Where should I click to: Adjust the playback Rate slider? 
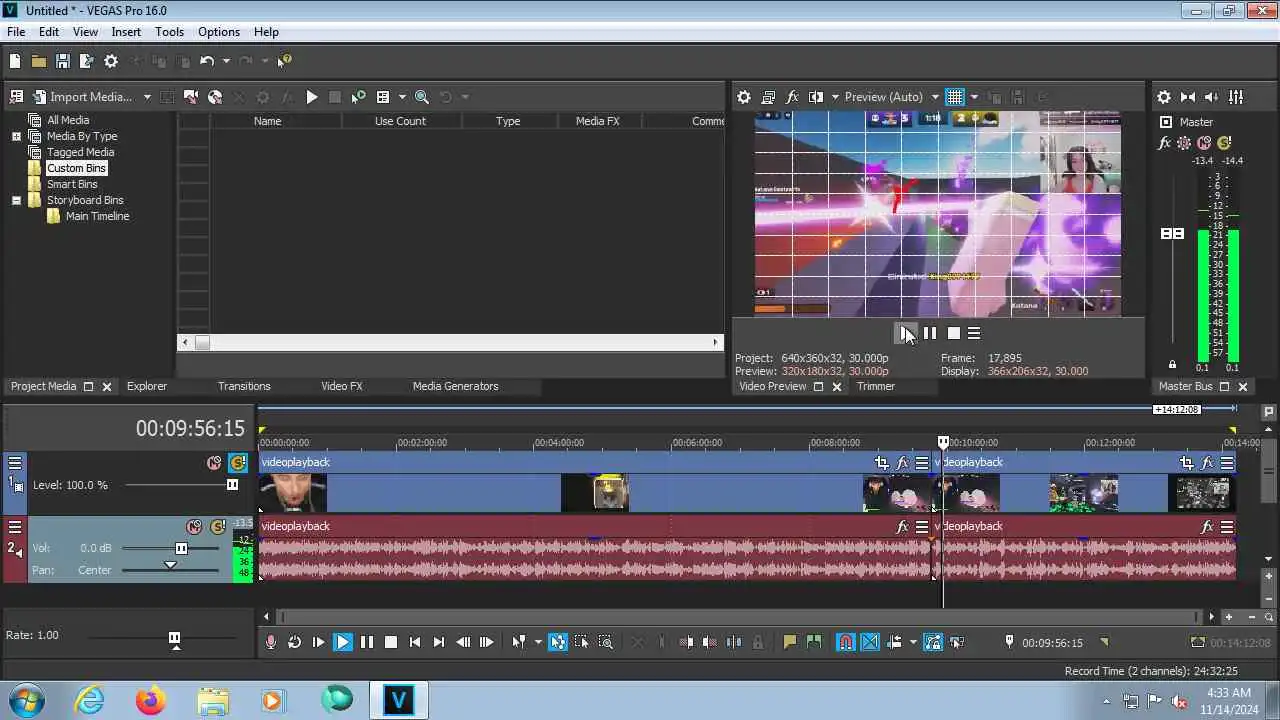[x=174, y=637]
